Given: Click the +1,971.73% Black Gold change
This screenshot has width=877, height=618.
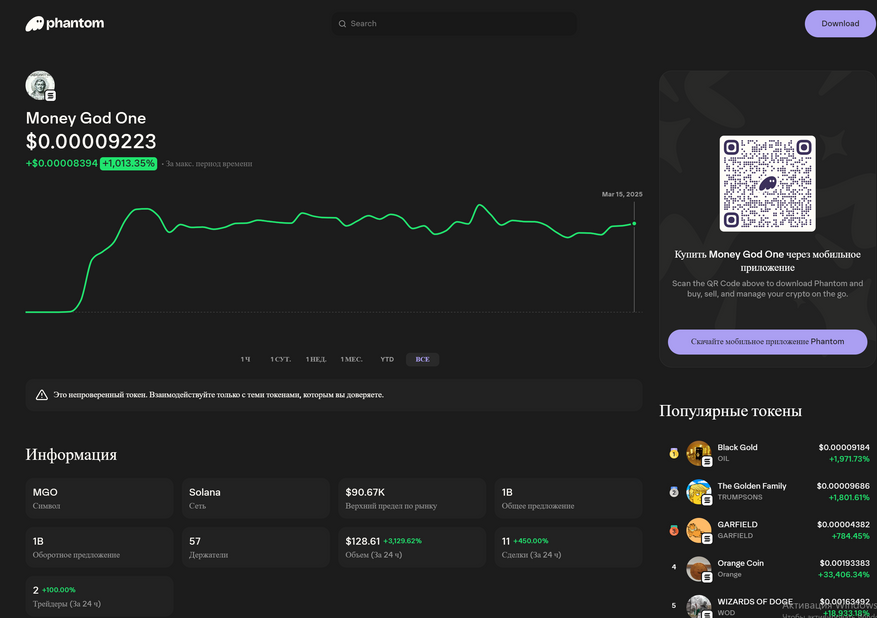Looking at the screenshot, I should tap(849, 459).
